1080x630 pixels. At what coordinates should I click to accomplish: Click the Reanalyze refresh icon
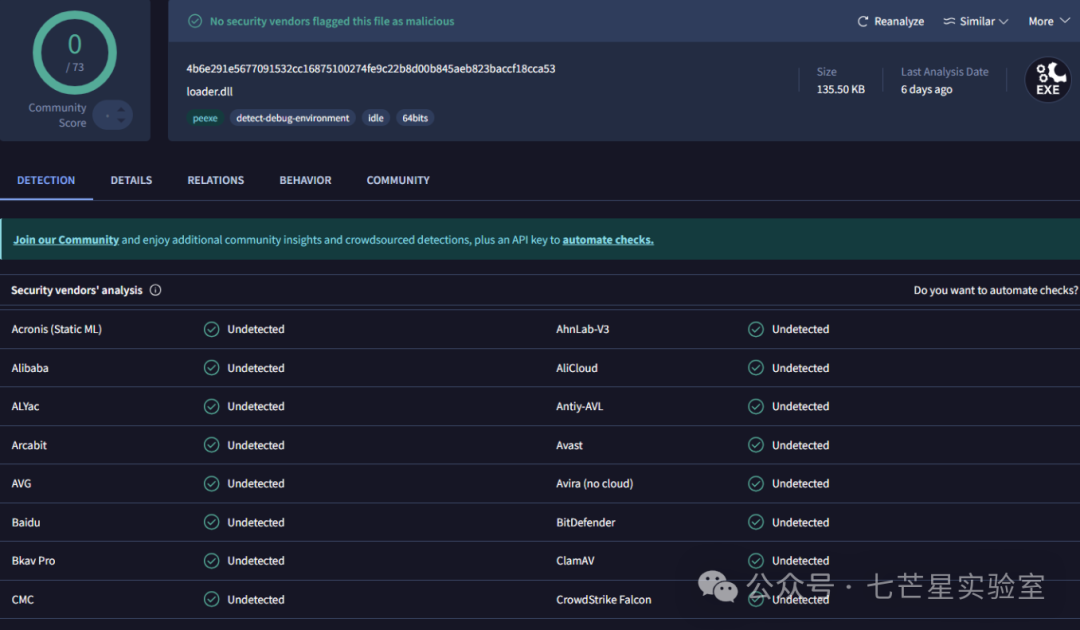862,21
